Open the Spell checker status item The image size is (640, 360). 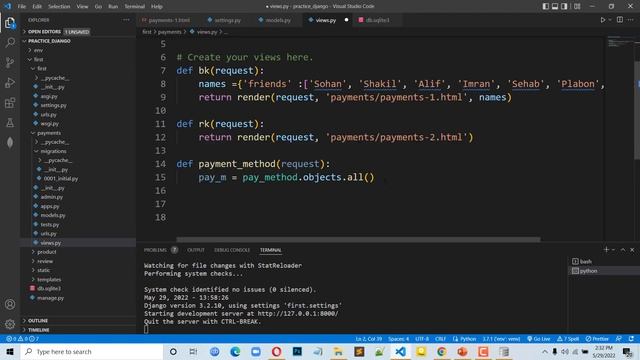pyautogui.click(x=568, y=339)
